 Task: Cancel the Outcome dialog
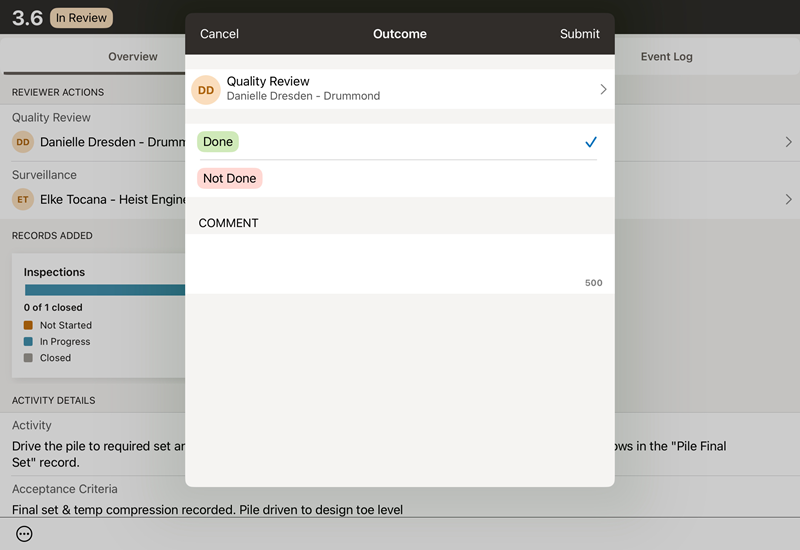pyautogui.click(x=219, y=34)
